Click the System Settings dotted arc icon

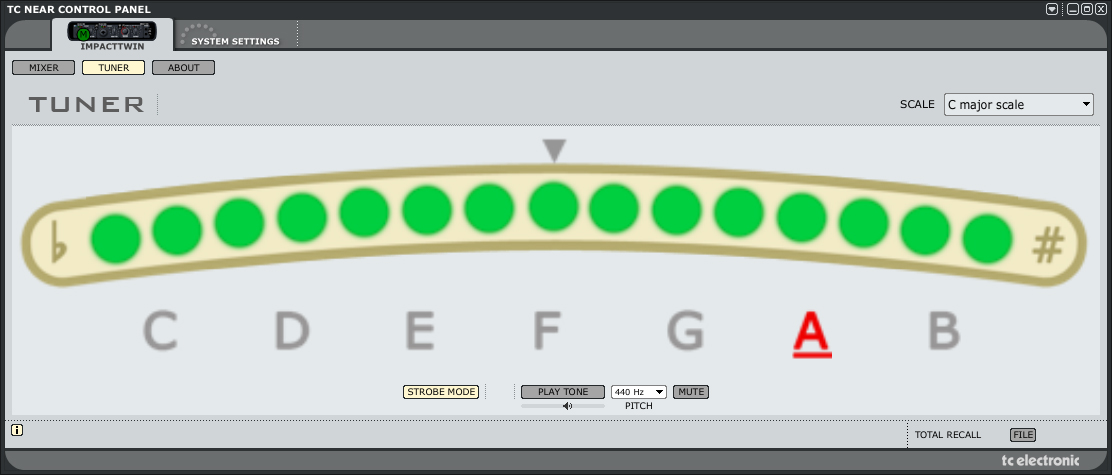[196, 31]
